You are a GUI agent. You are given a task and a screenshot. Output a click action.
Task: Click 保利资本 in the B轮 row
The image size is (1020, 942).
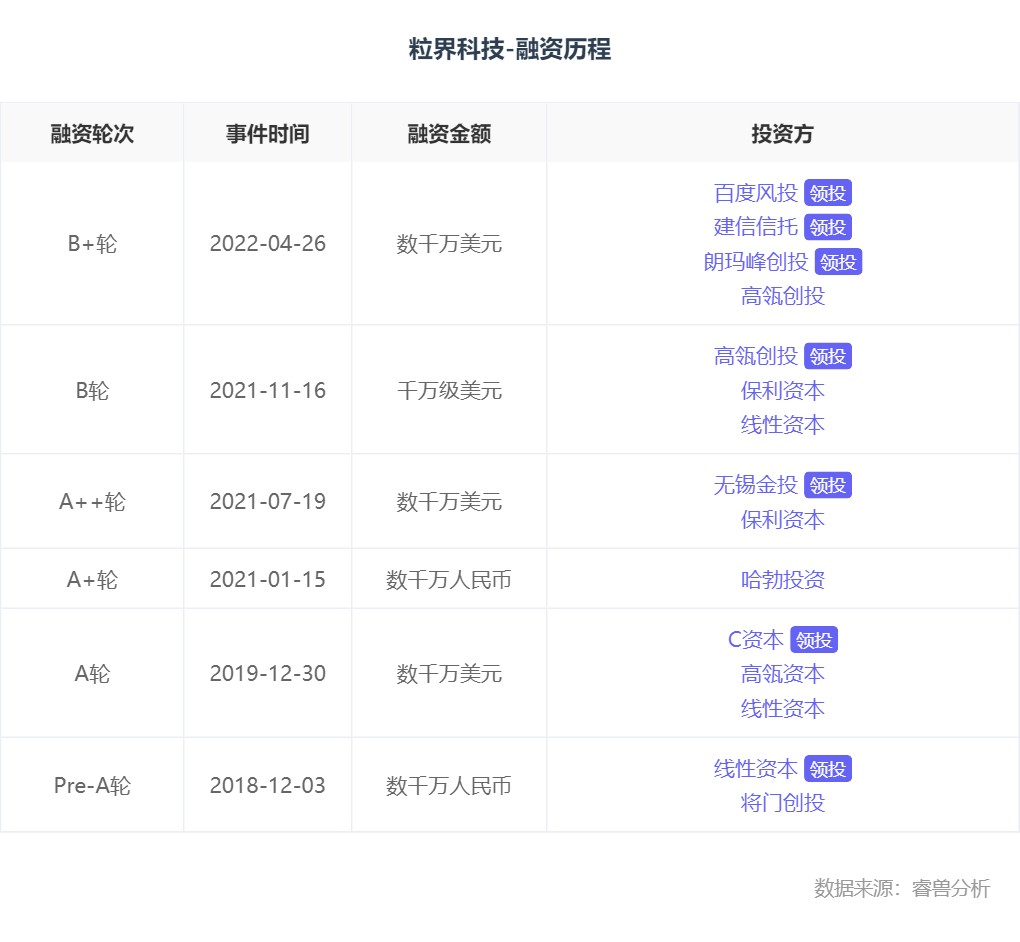click(x=783, y=391)
